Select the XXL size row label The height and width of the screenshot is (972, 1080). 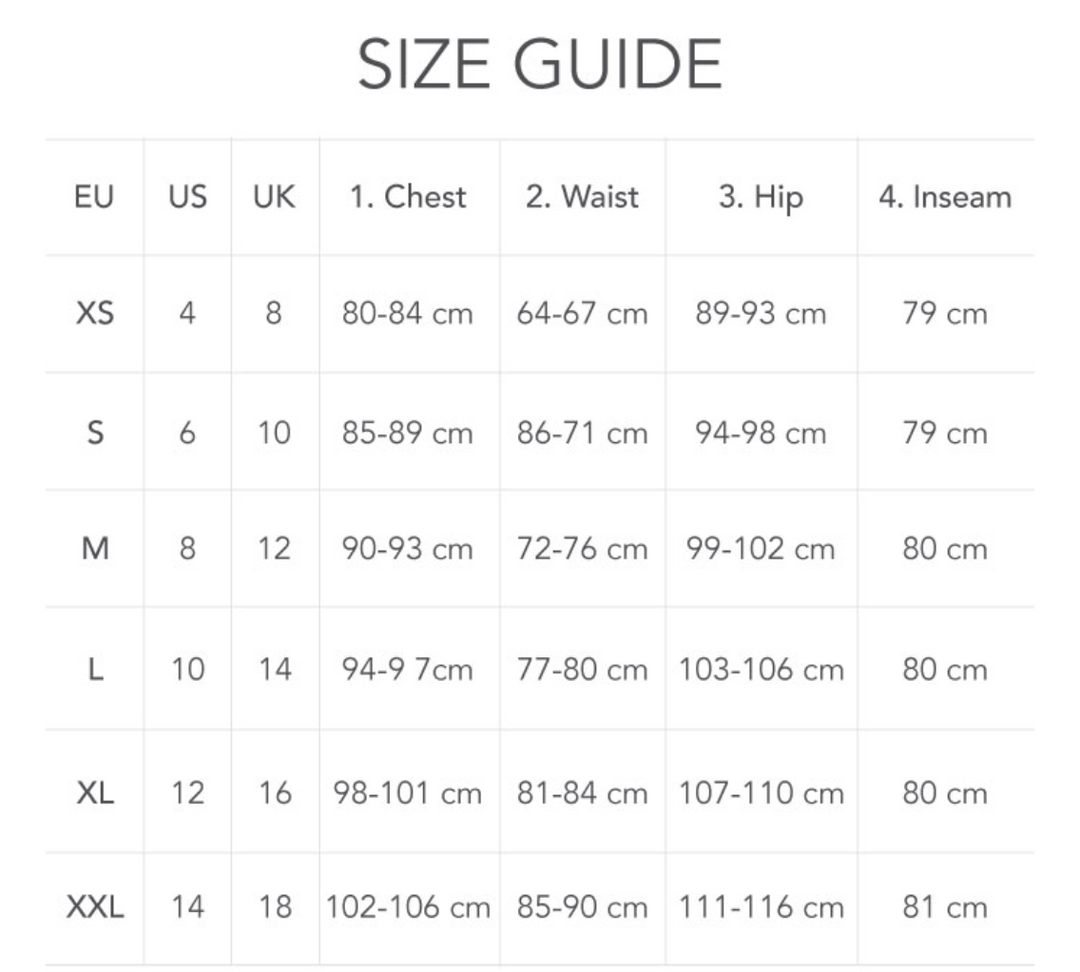[x=94, y=908]
